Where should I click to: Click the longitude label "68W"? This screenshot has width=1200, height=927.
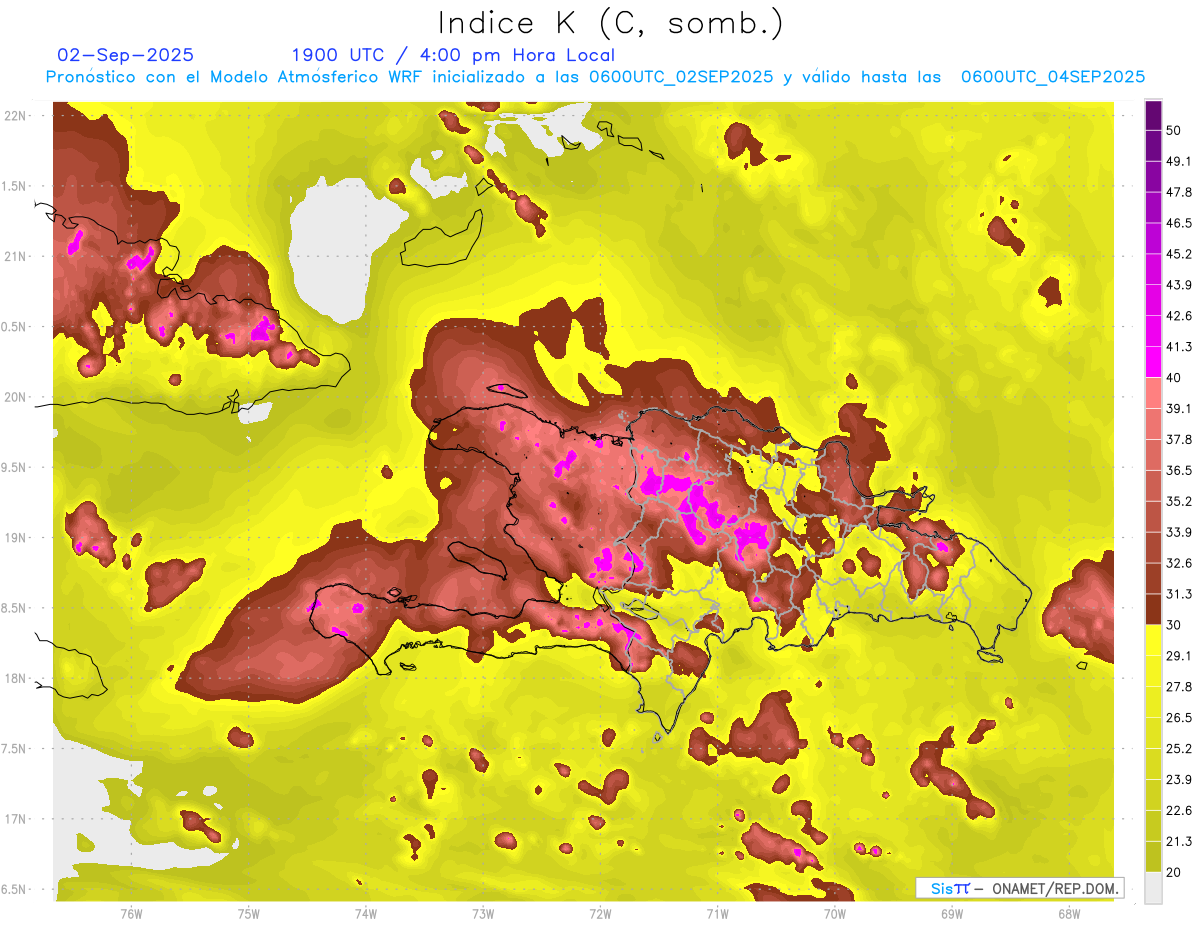click(x=1069, y=913)
